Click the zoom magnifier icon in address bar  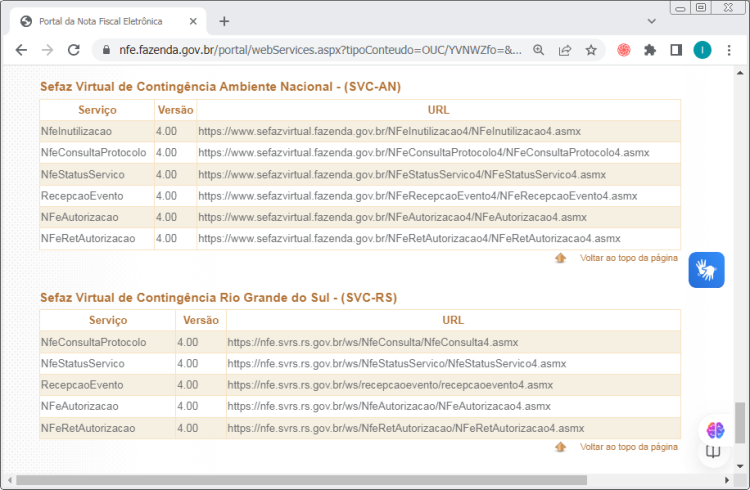[539, 50]
